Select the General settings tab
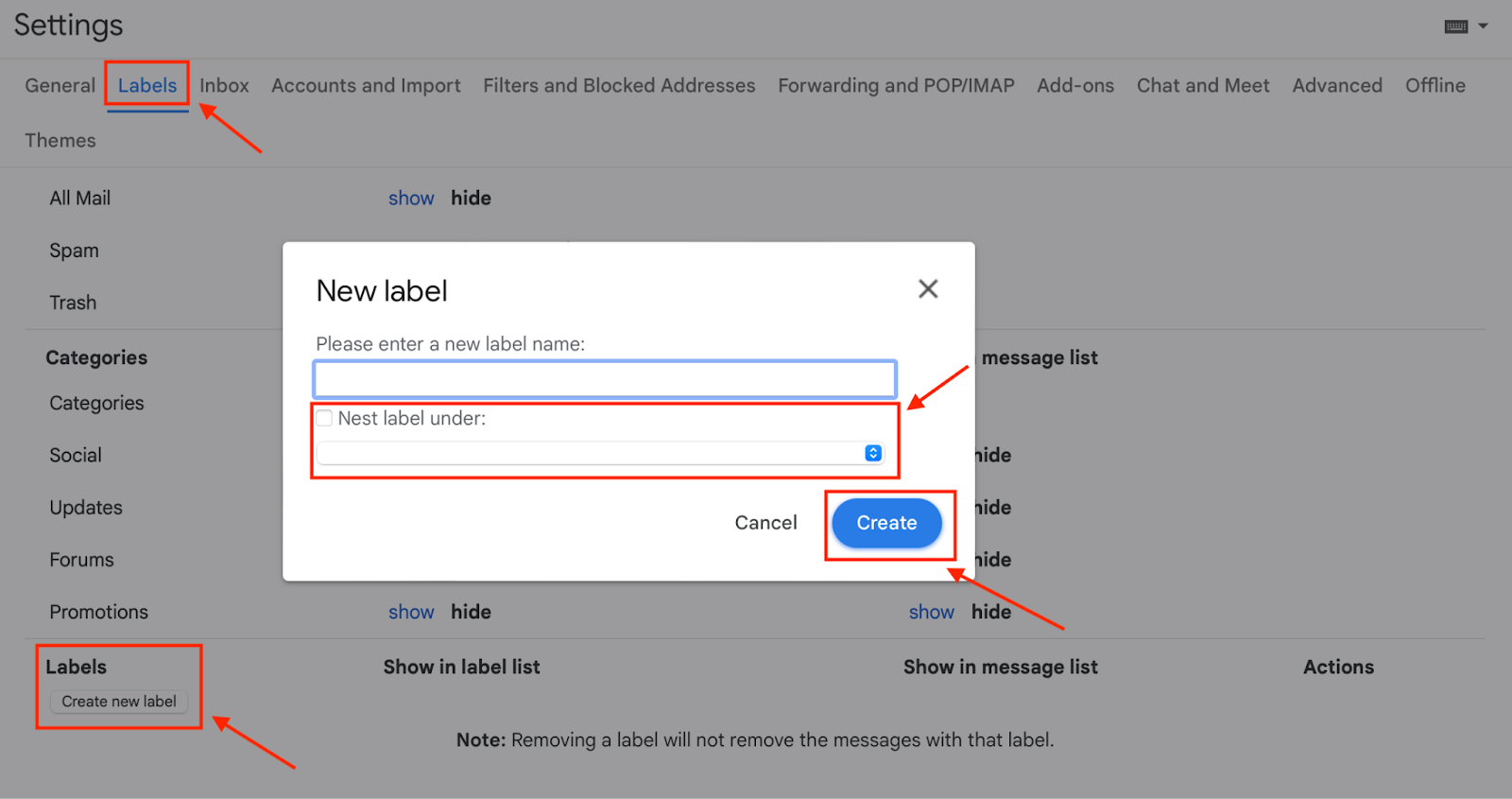This screenshot has height=799, width=1512. pos(60,85)
